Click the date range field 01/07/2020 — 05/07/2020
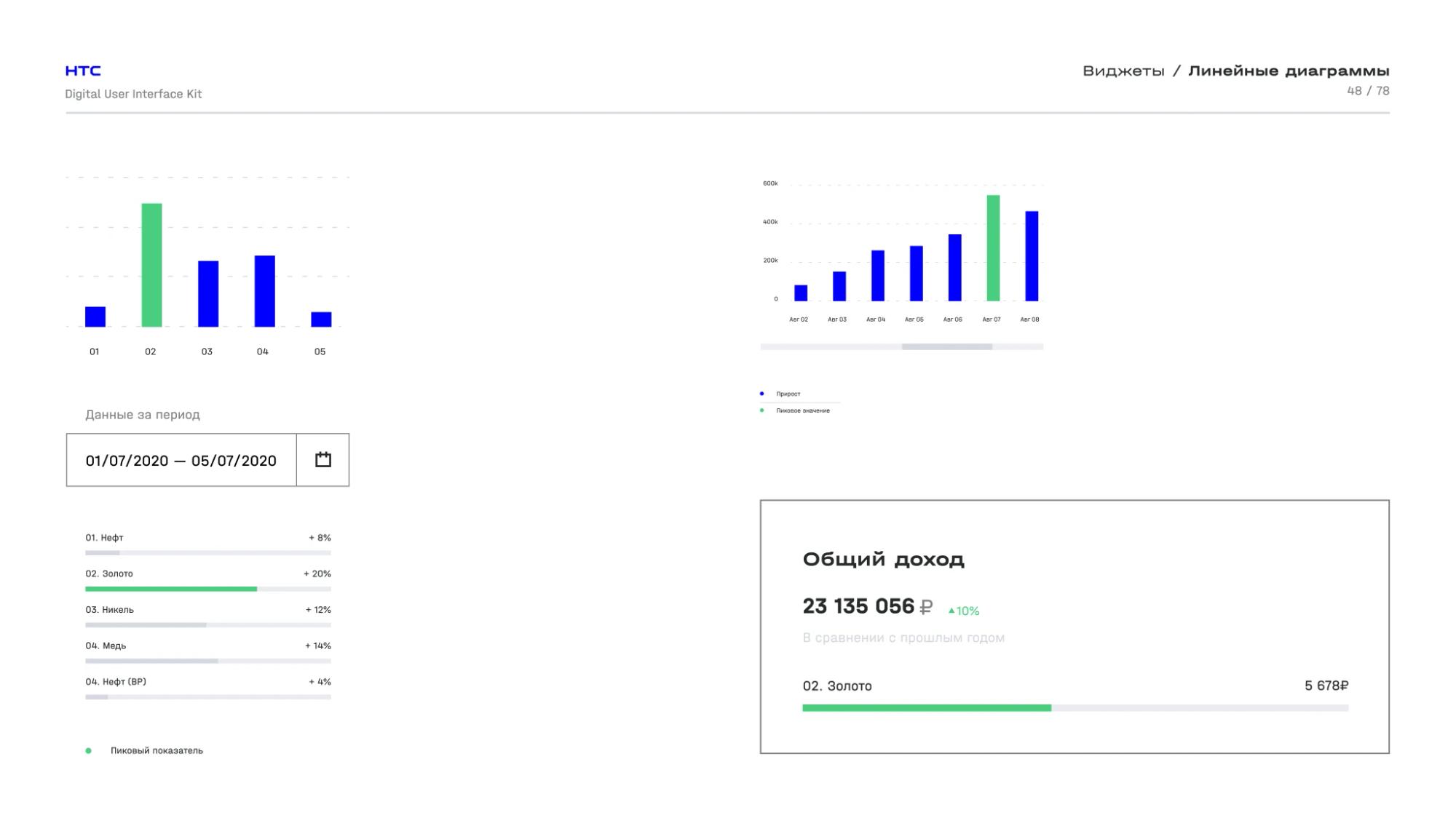The width and height of the screenshot is (1456, 818). point(181,460)
